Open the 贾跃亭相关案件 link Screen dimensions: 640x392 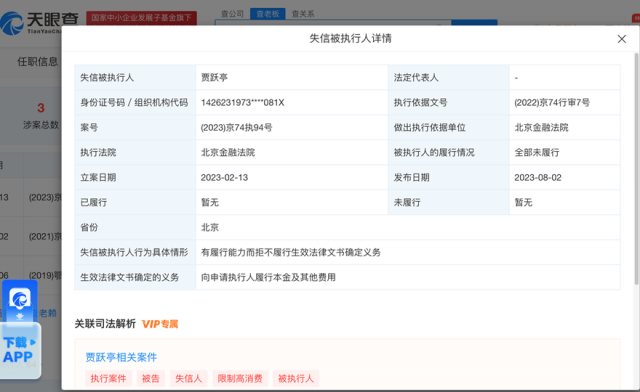[121, 357]
